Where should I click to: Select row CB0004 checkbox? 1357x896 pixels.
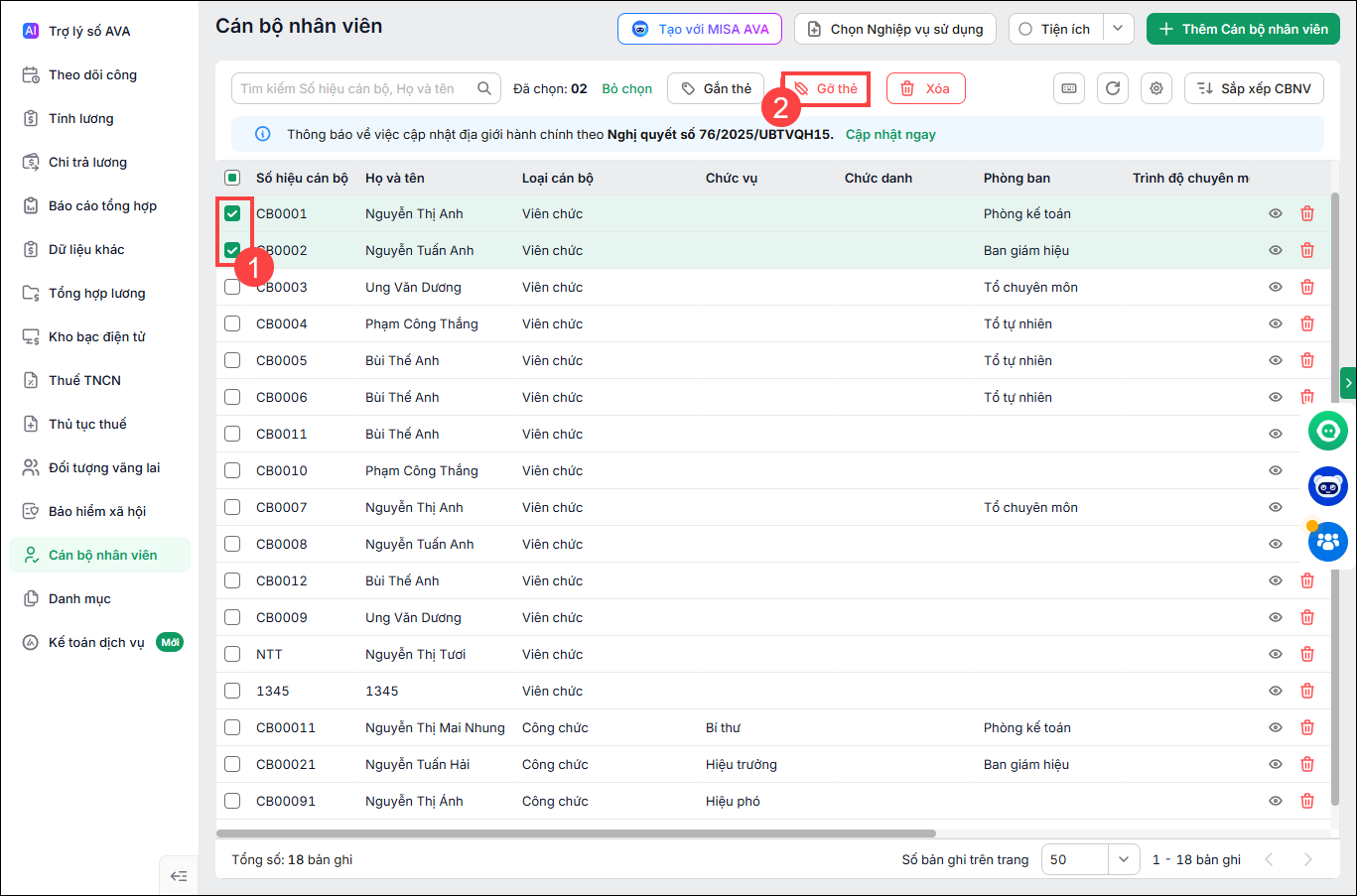[232, 323]
